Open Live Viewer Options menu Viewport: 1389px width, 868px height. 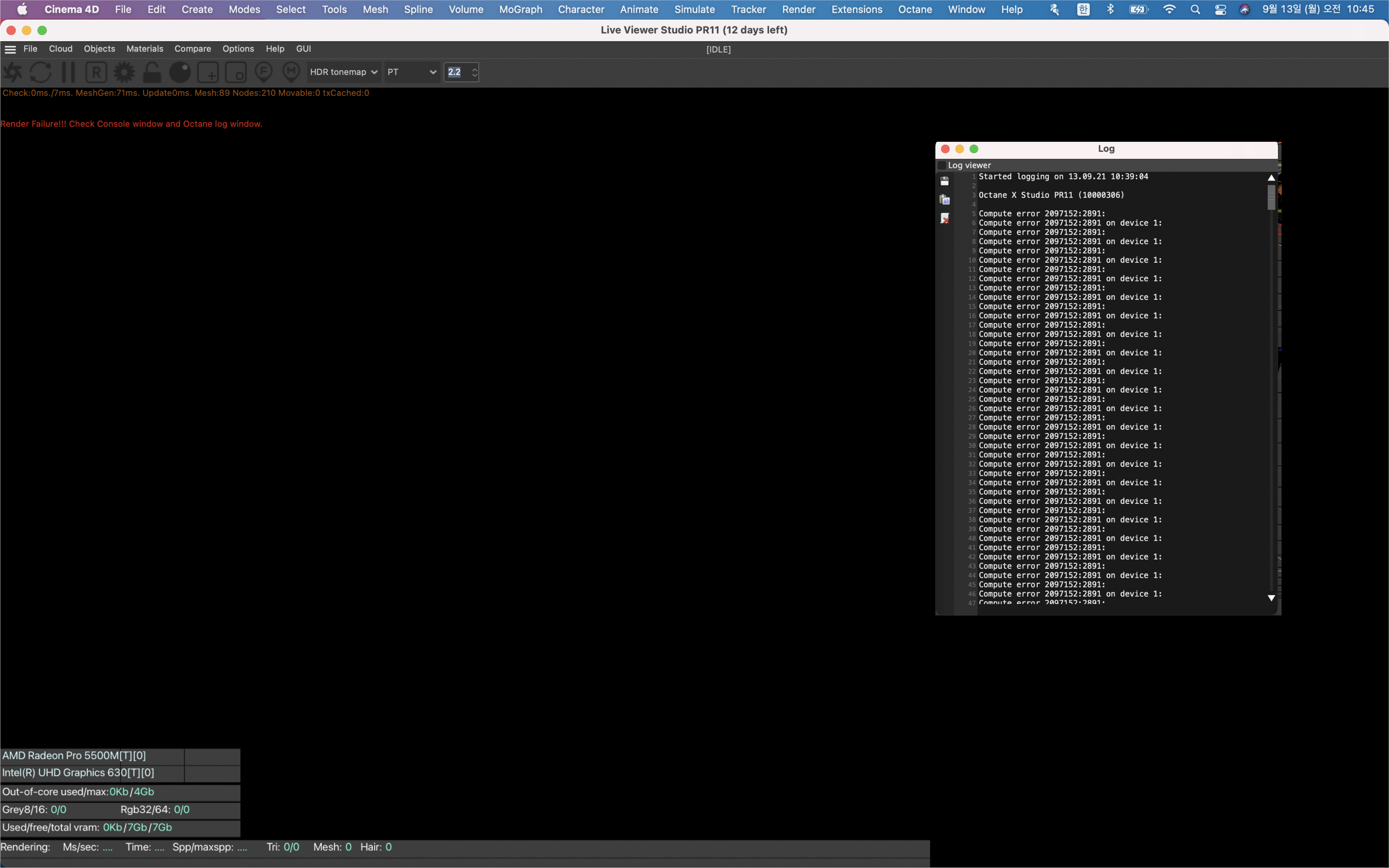click(x=238, y=49)
